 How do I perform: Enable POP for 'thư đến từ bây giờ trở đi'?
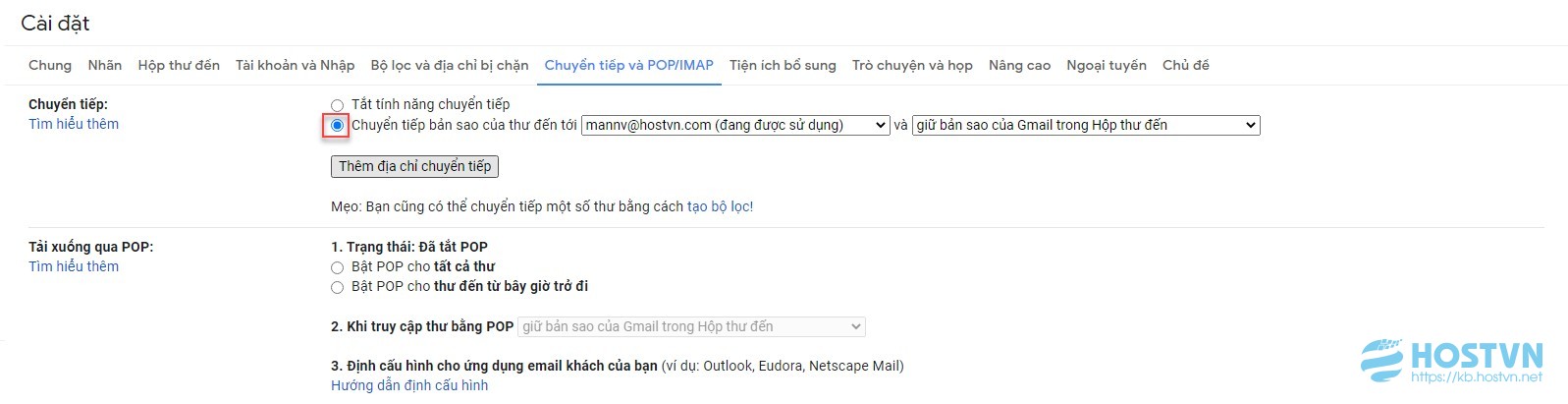337,287
